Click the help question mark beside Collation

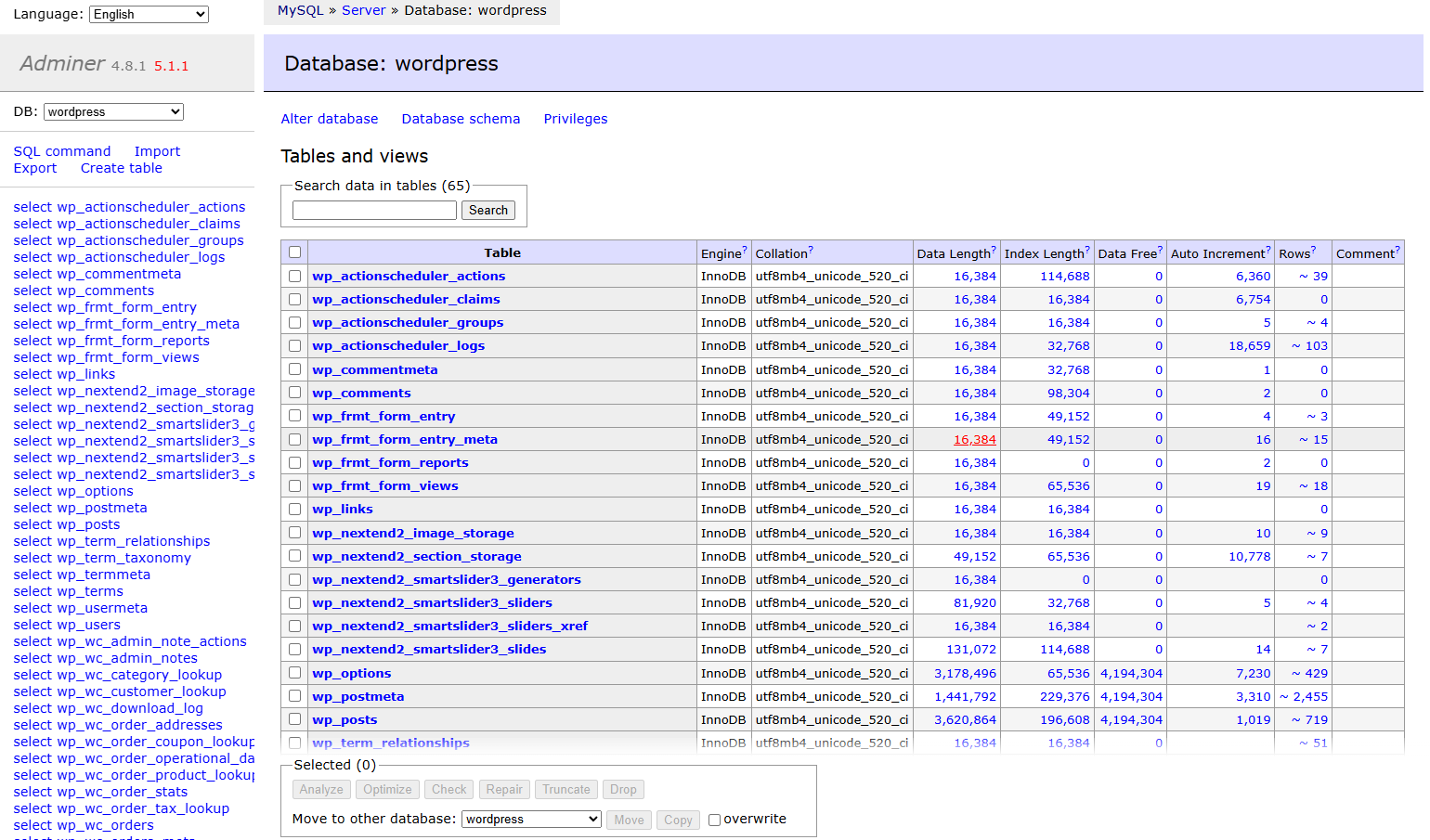tap(811, 251)
